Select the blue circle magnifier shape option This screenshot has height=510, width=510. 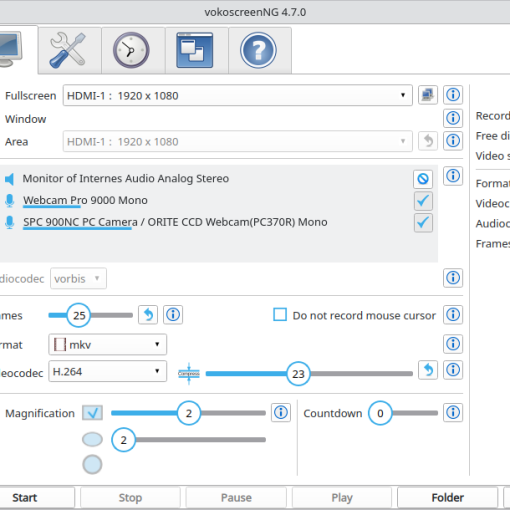(x=92, y=464)
